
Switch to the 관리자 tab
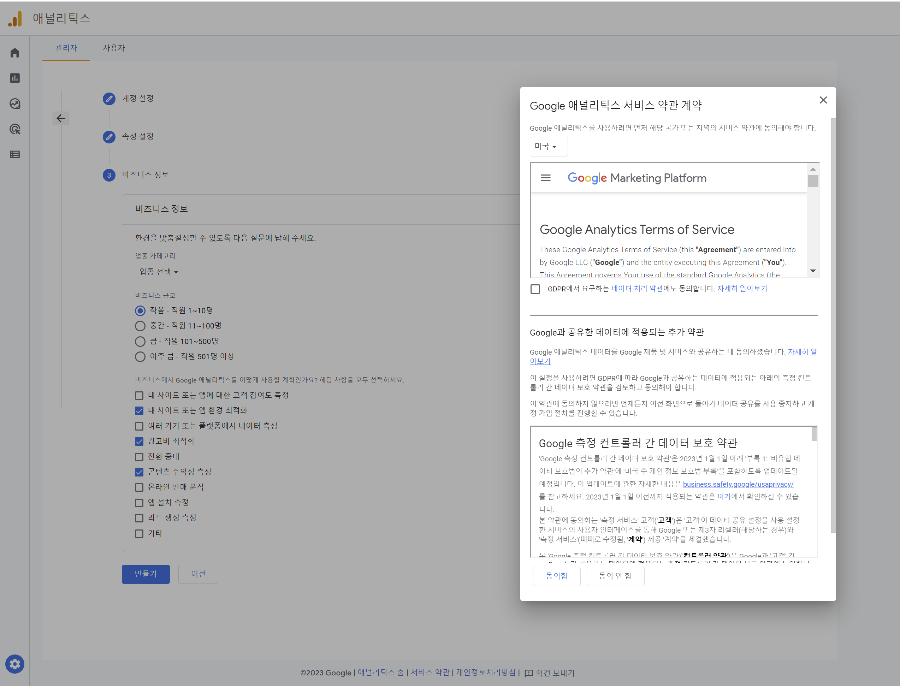click(x=66, y=48)
